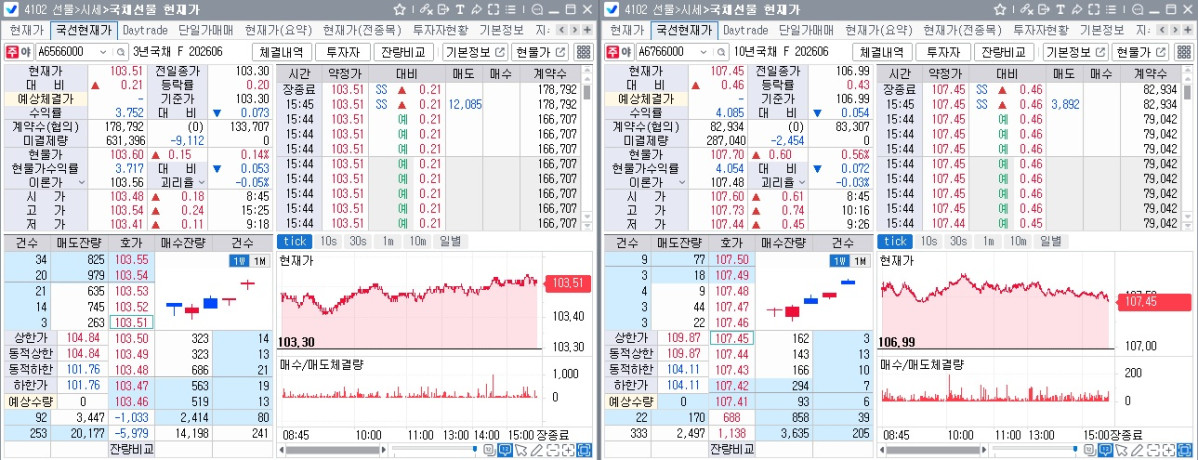The image size is (1198, 460).
Task: Click zoom-in frame icon under right chart
Action: [1169, 450]
